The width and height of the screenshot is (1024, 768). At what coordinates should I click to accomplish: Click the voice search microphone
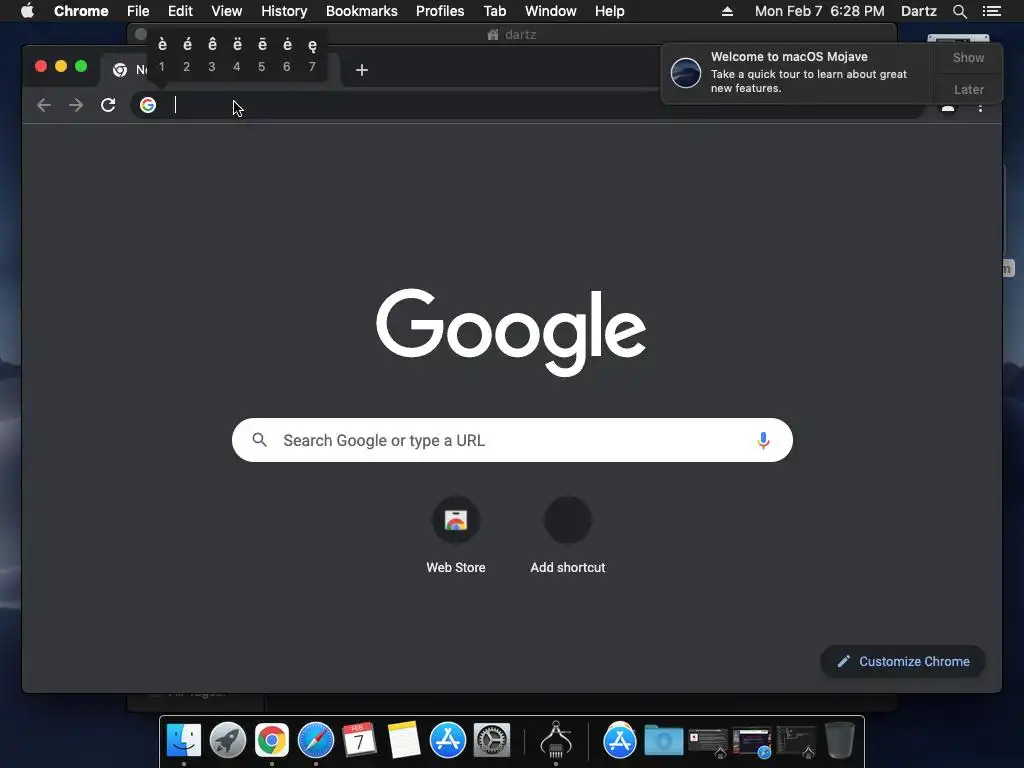[763, 440]
